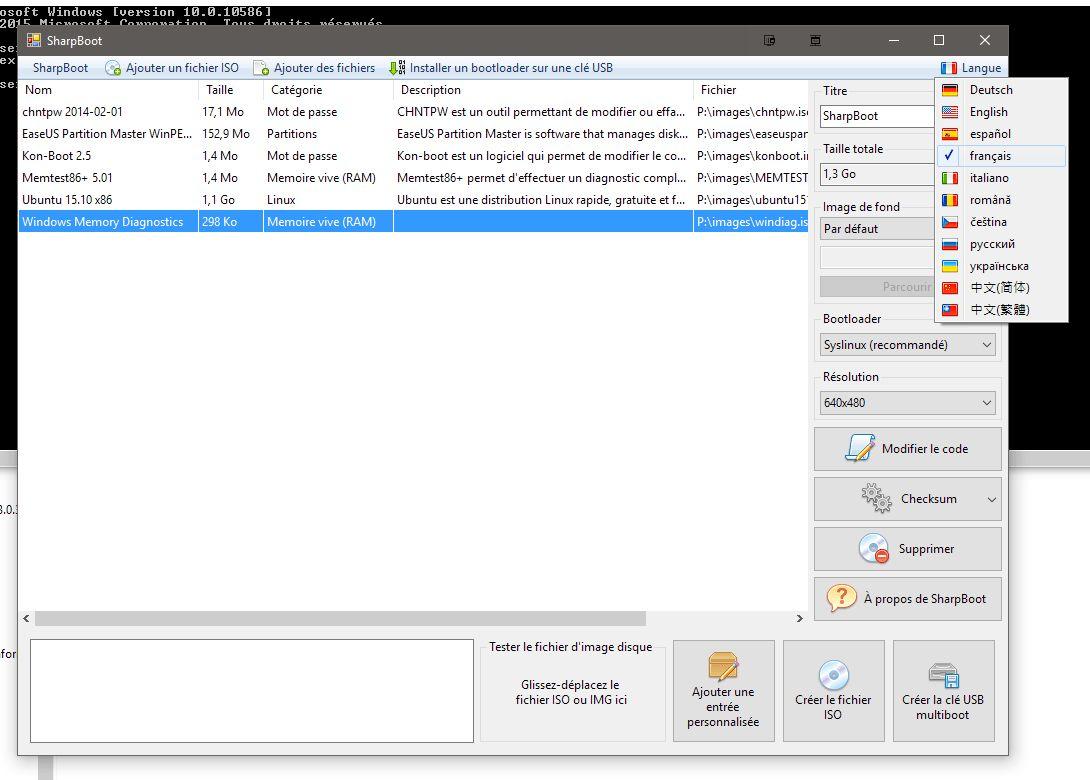Click Installer un bootloader sur une clé USB
The image size is (1090, 780).
tap(501, 68)
